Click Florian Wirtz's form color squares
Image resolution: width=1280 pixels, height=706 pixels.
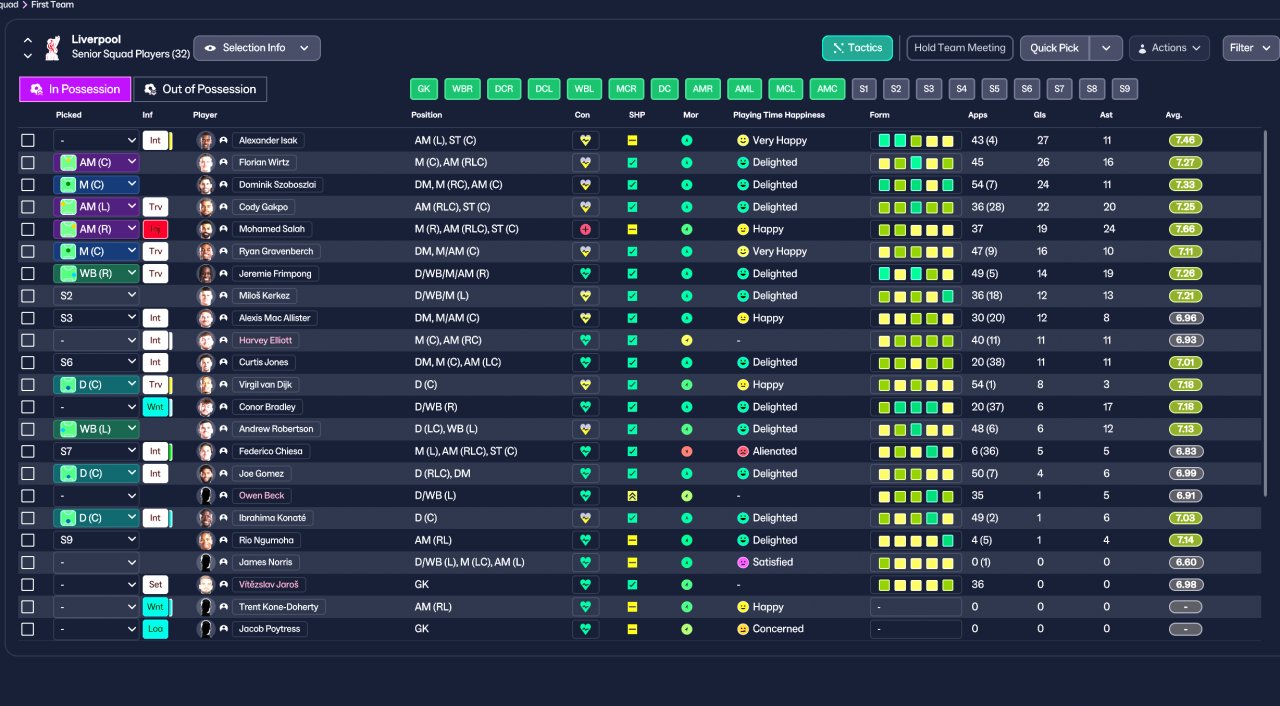tap(916, 163)
